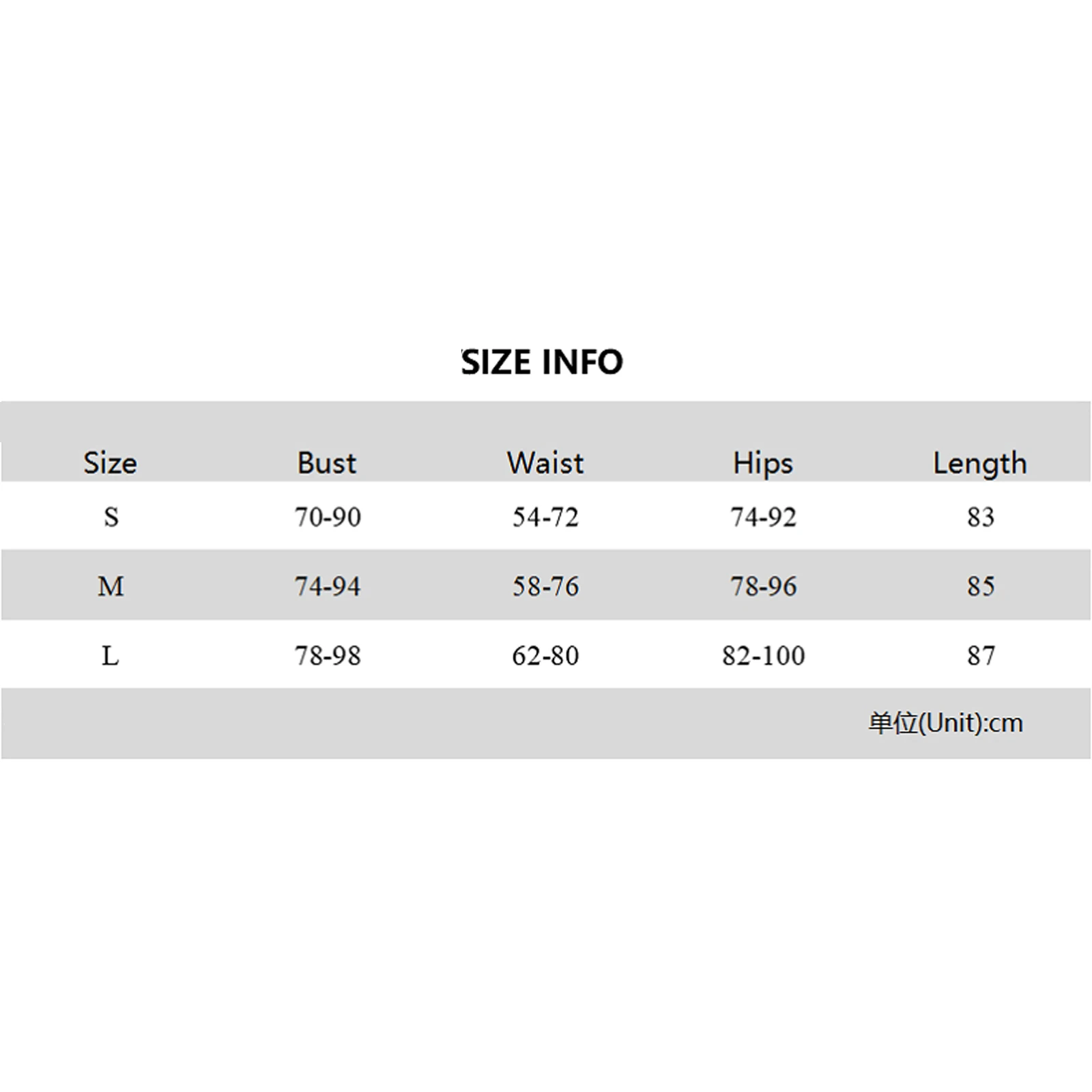Click the L size row label
Screen dimensions: 1092x1092
point(111,656)
